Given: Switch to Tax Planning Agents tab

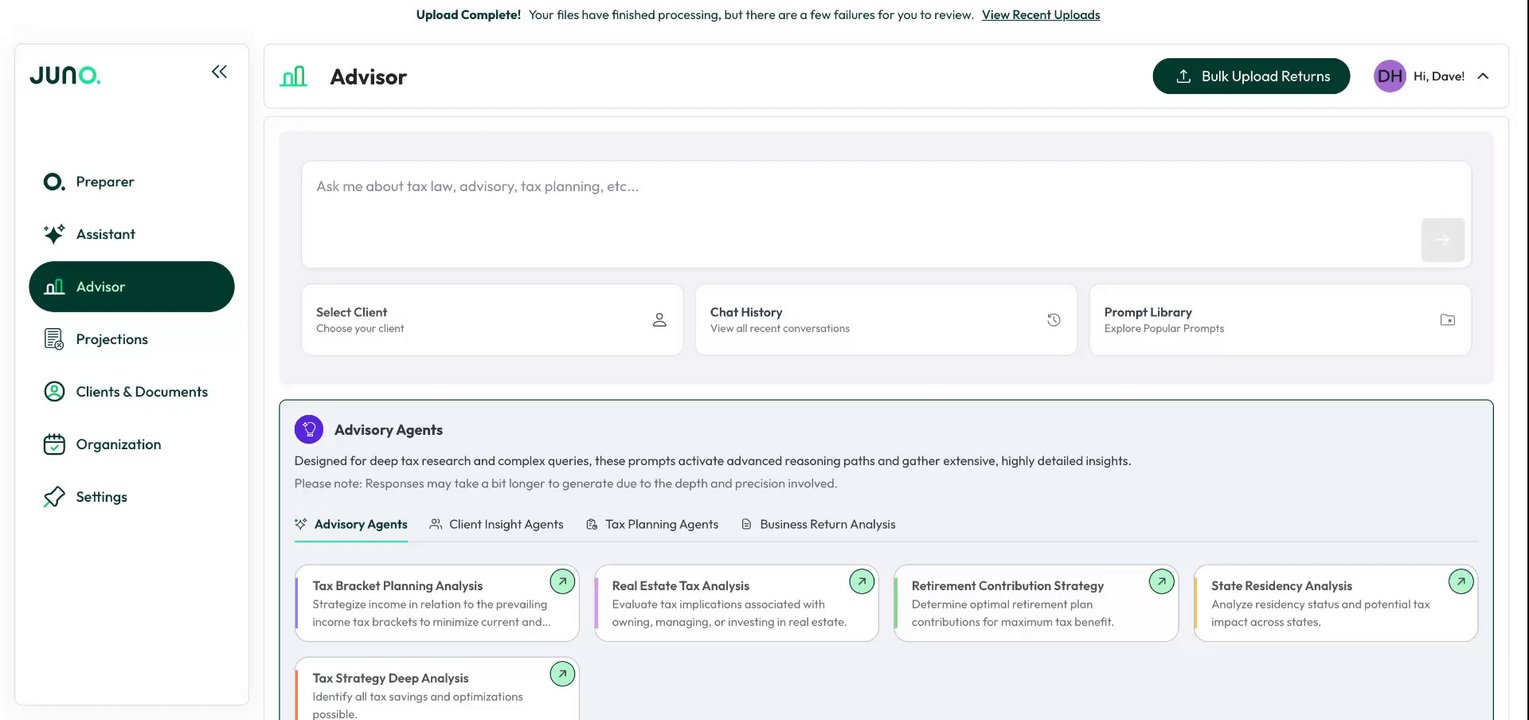Looking at the screenshot, I should pos(652,524).
